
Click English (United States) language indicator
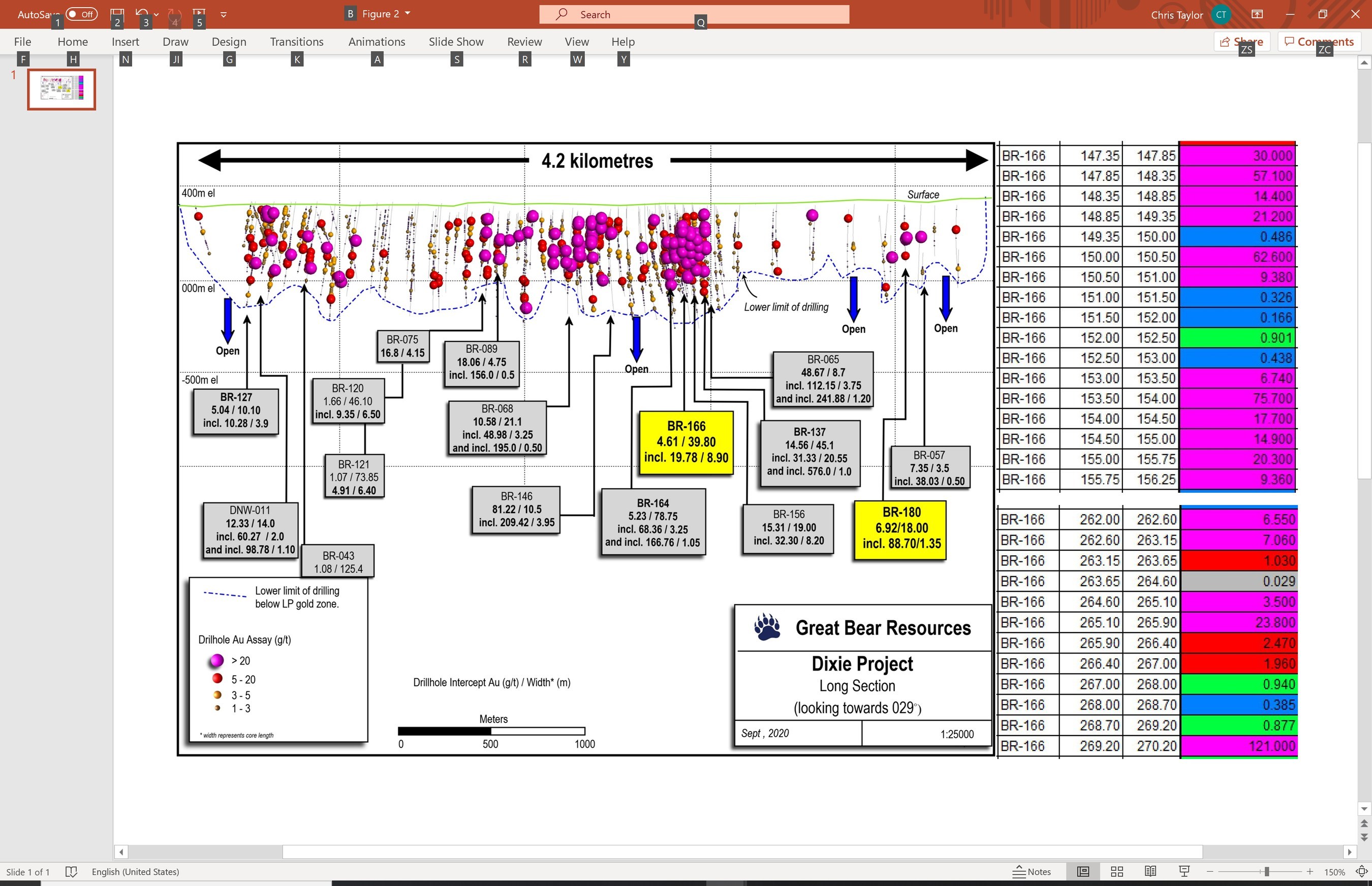135,872
